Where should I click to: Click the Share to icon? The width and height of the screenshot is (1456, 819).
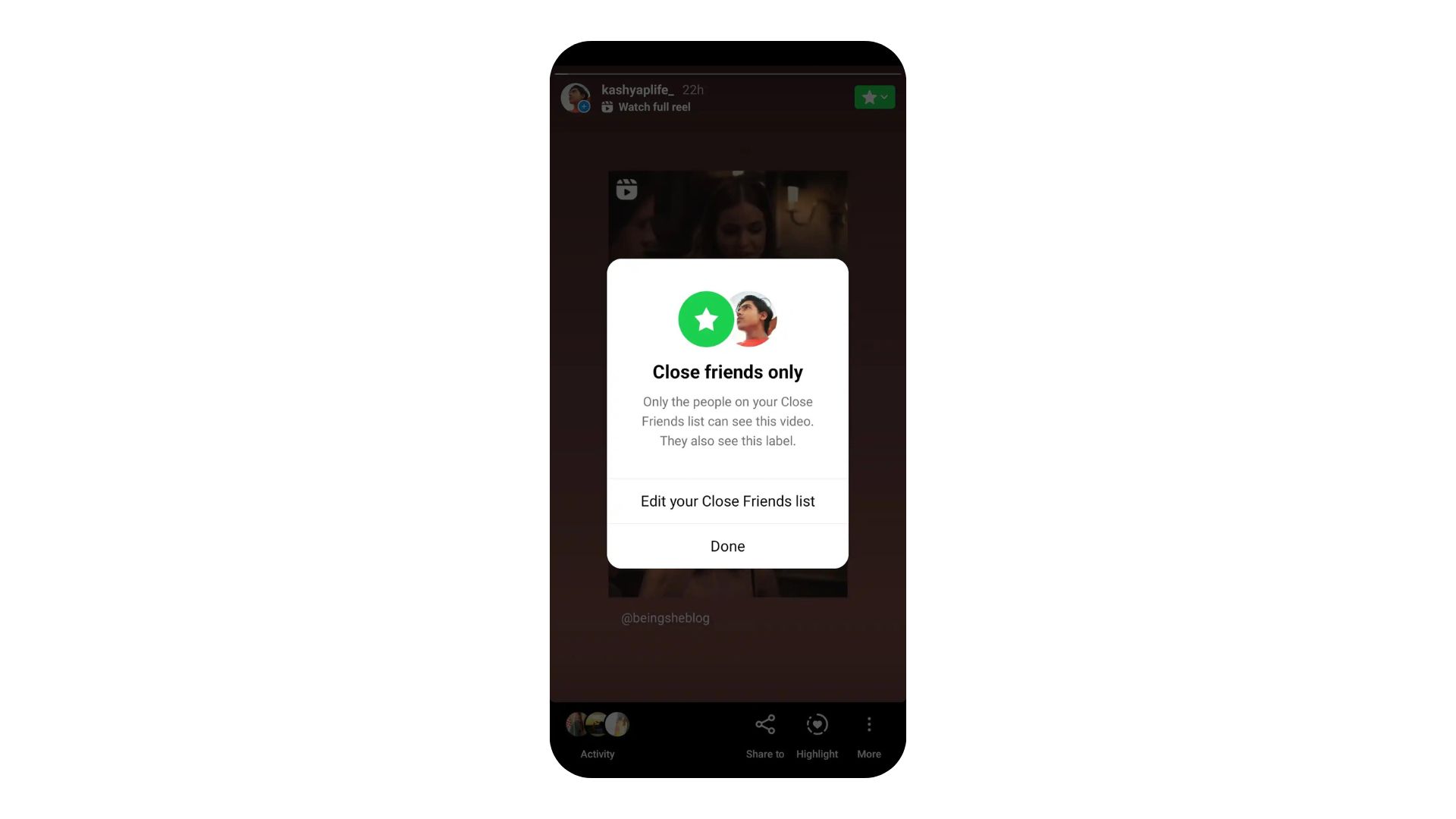[x=765, y=724]
